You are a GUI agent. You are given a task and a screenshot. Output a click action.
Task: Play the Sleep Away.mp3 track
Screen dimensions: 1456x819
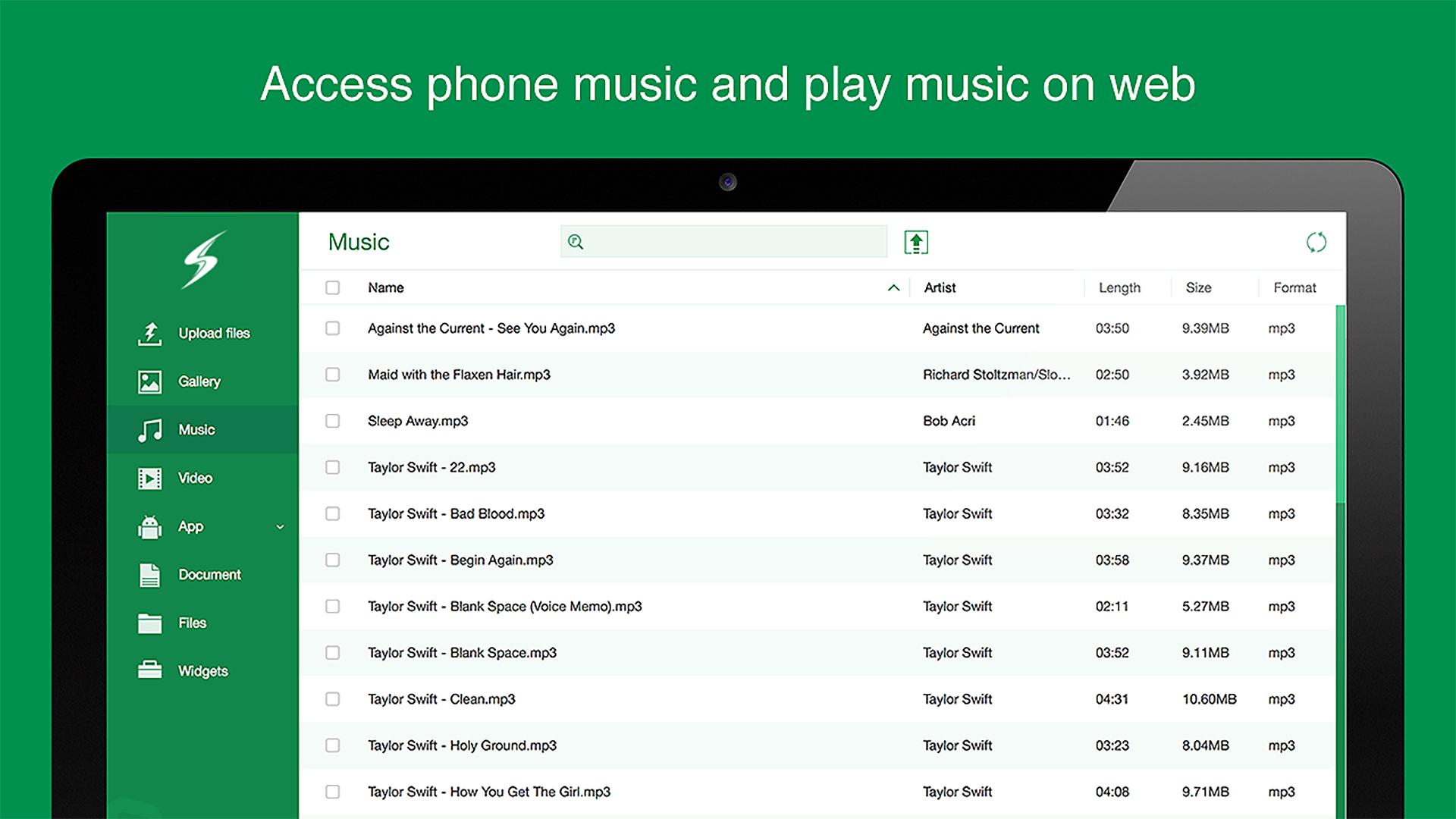click(418, 421)
